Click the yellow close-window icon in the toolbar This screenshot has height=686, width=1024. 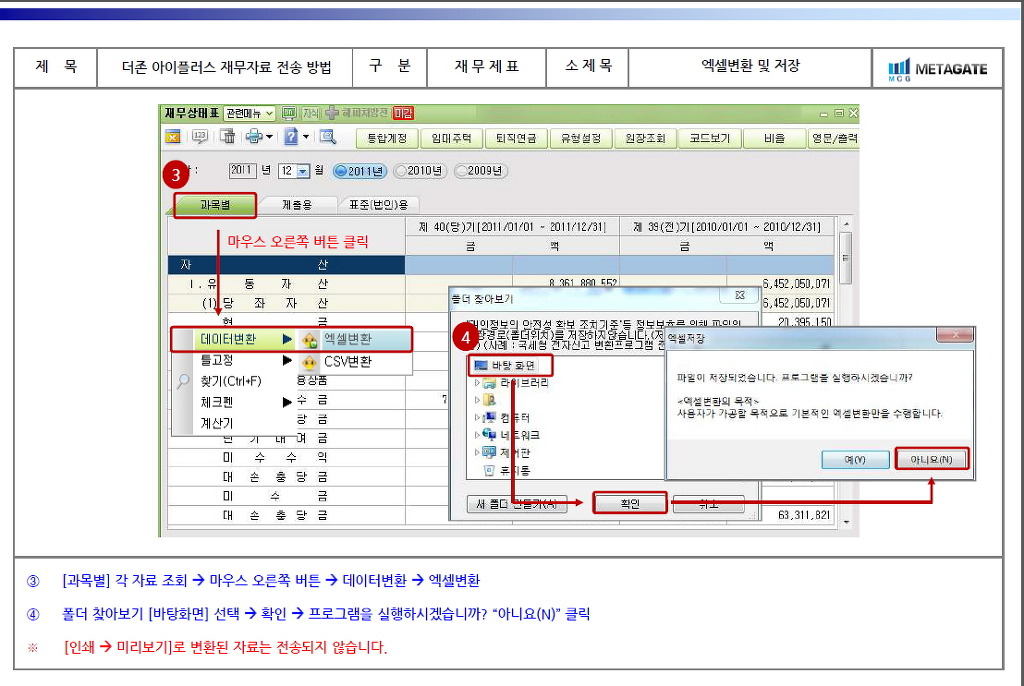point(173,137)
